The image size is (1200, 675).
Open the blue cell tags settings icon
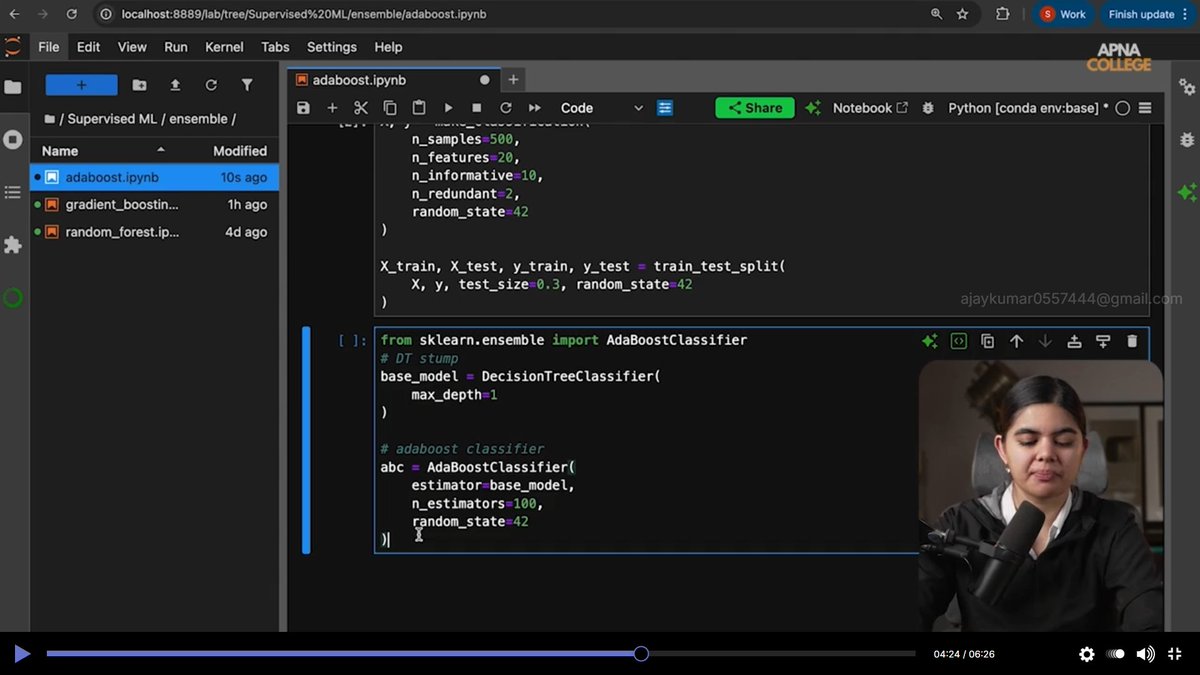(665, 108)
